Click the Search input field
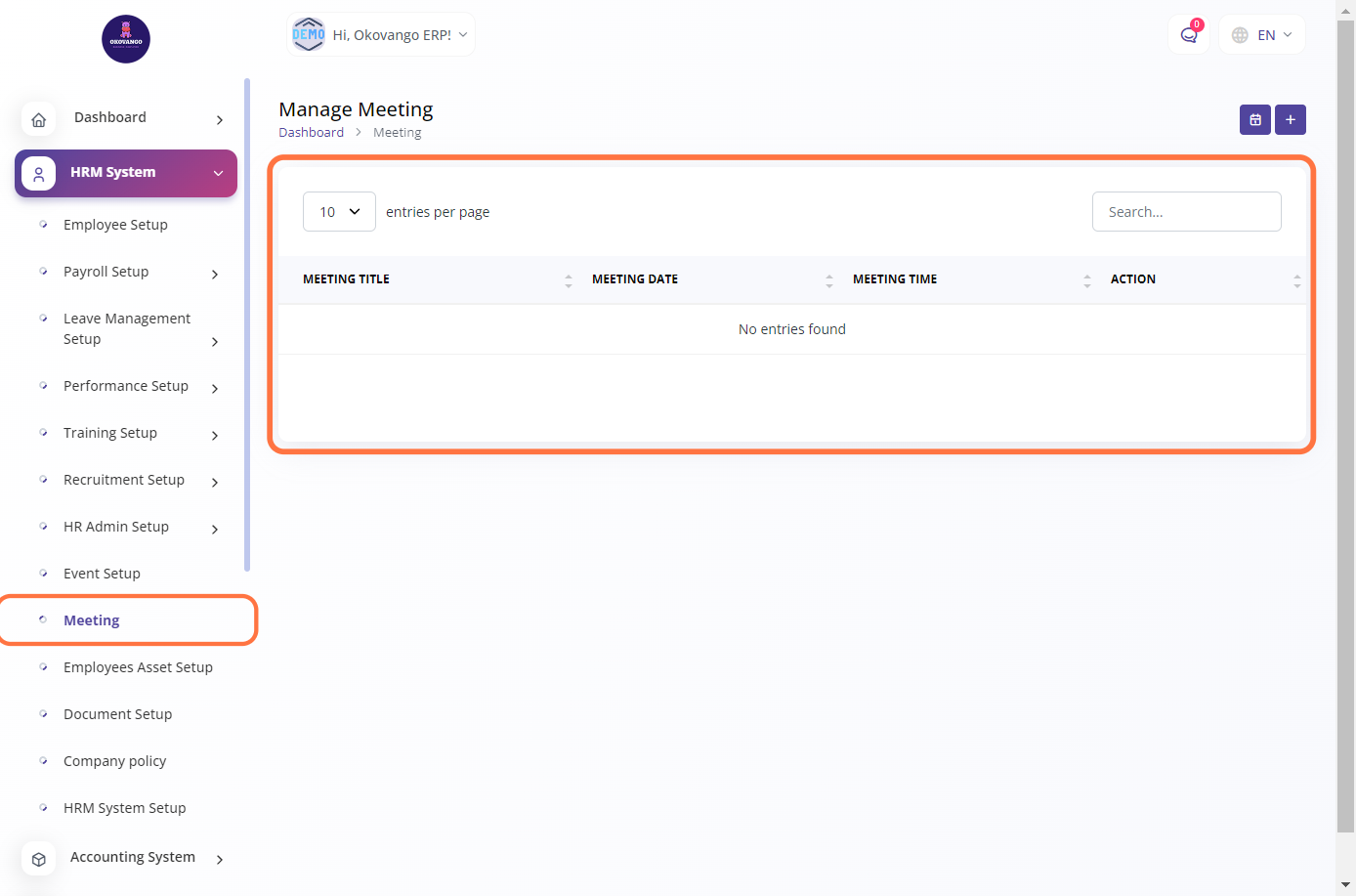Screen dimensions: 1356x896 (1186, 212)
